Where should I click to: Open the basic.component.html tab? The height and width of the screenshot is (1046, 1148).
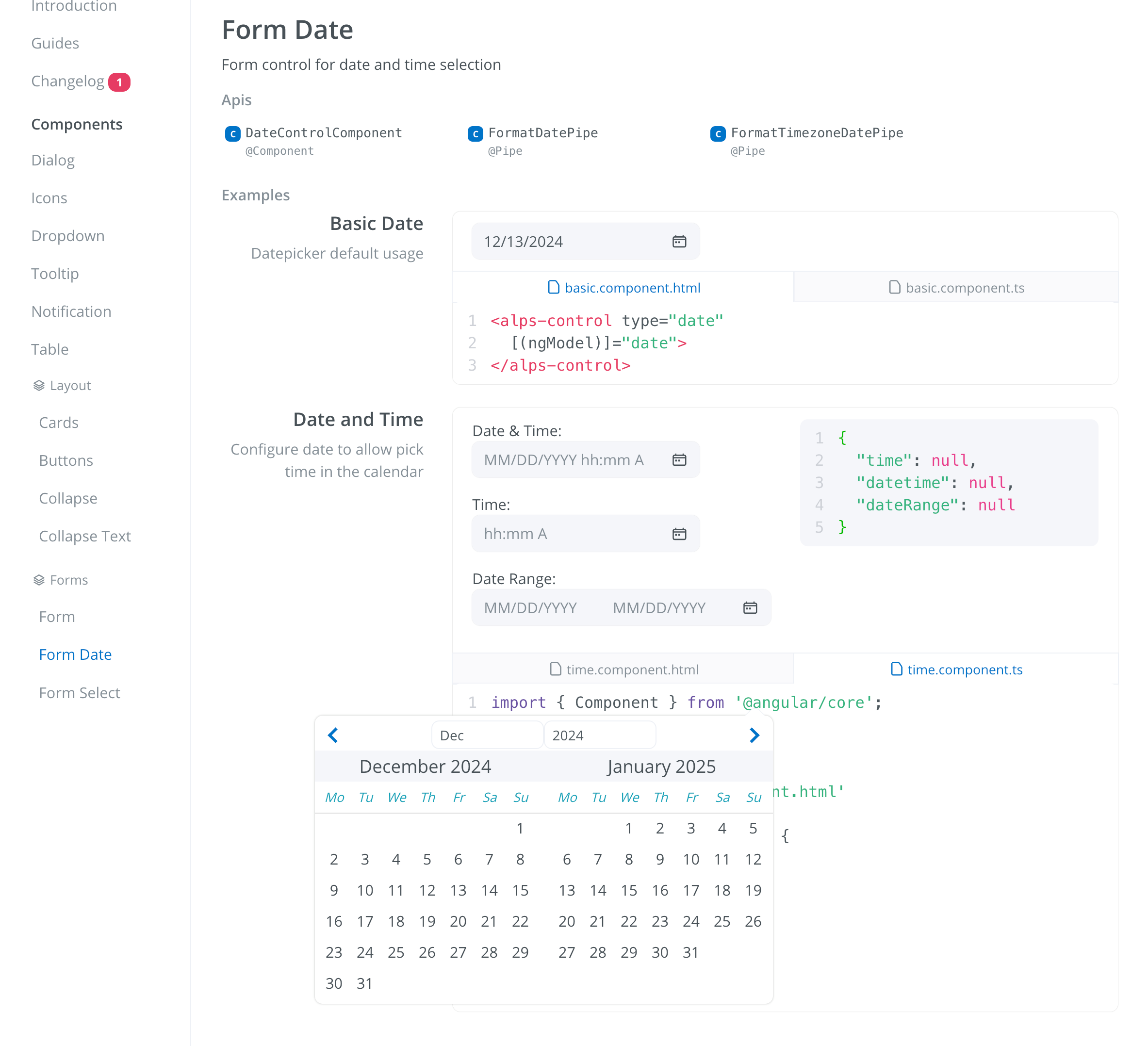(623, 288)
